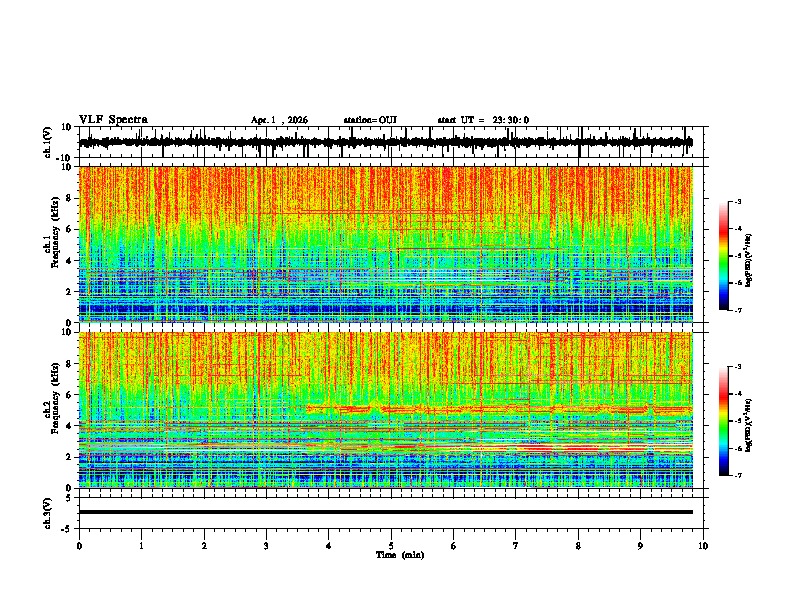Click the red 5 kHz emission band in ch.2
This screenshot has width=792, height=612.
499,409
